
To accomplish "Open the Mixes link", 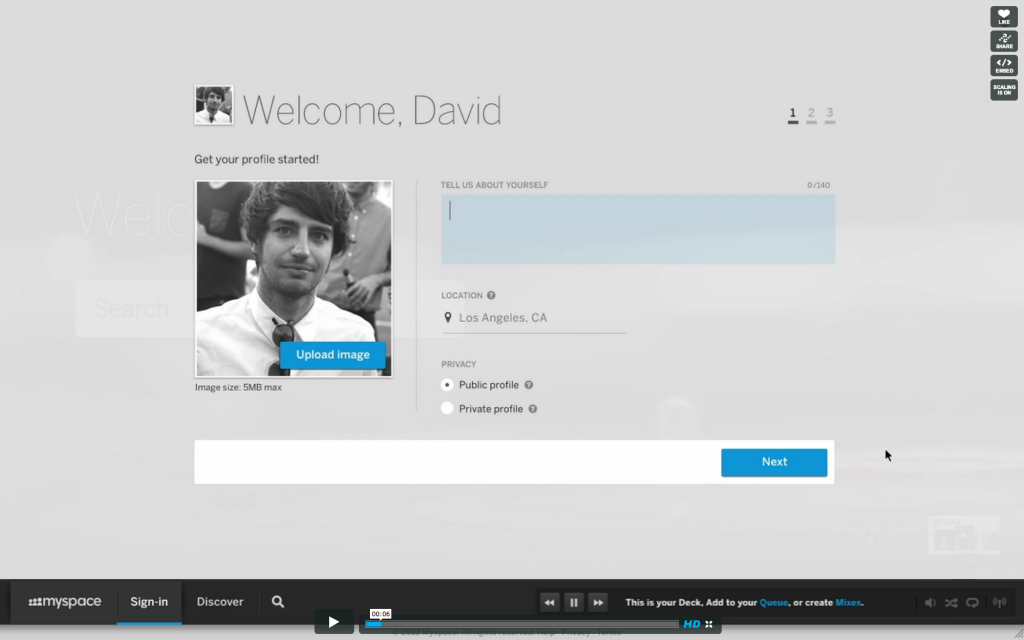I will [x=848, y=602].
